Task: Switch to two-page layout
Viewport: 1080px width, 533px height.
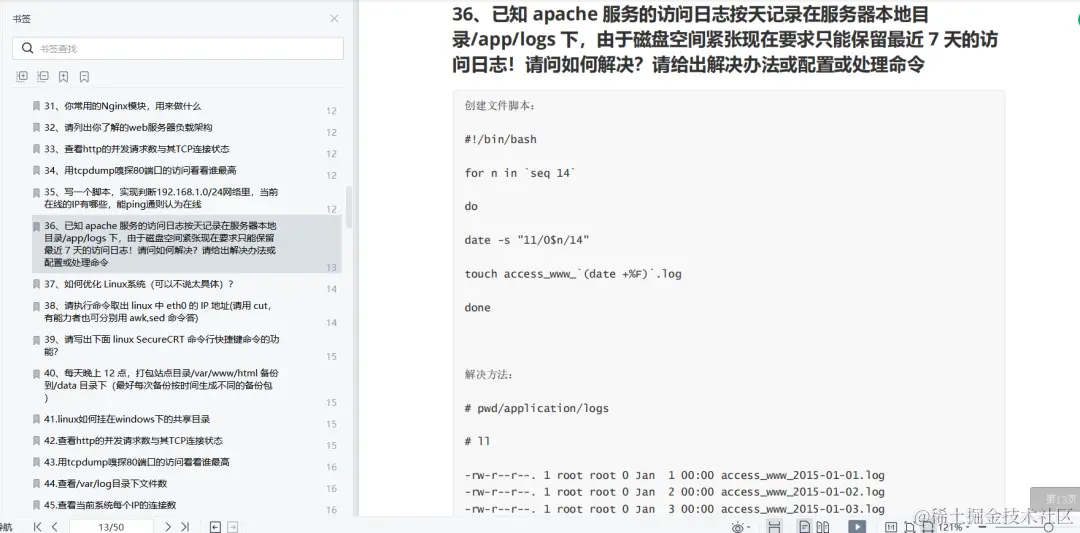Action: pyautogui.click(x=822, y=527)
